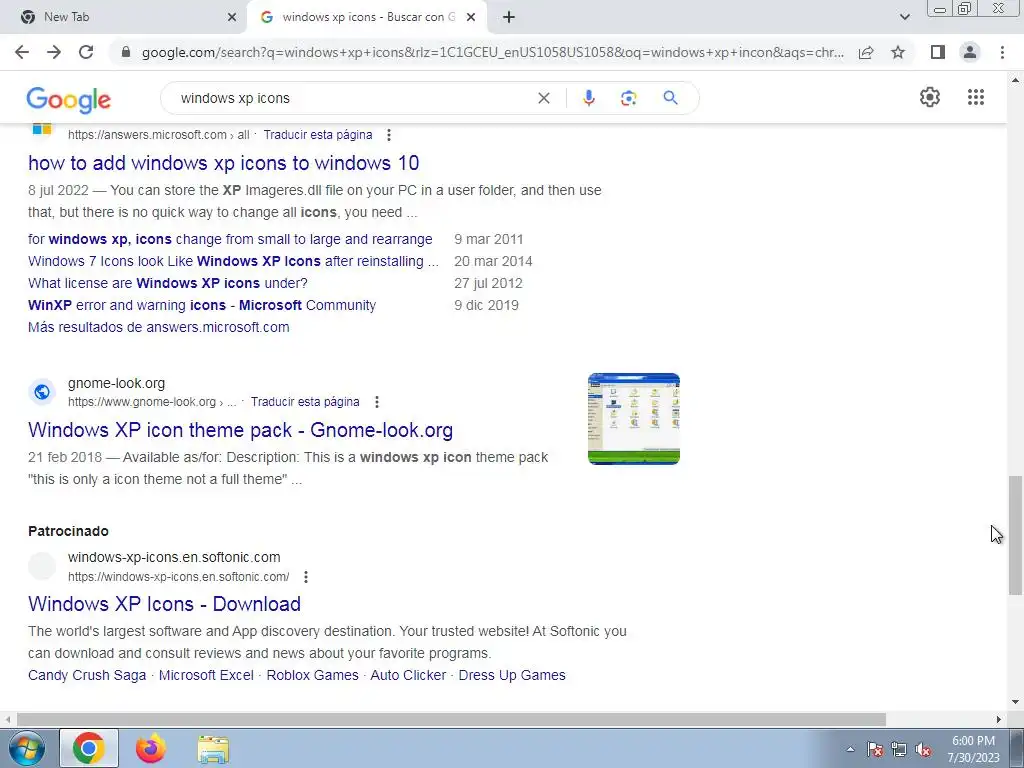Open the Windows Start button

point(27,748)
